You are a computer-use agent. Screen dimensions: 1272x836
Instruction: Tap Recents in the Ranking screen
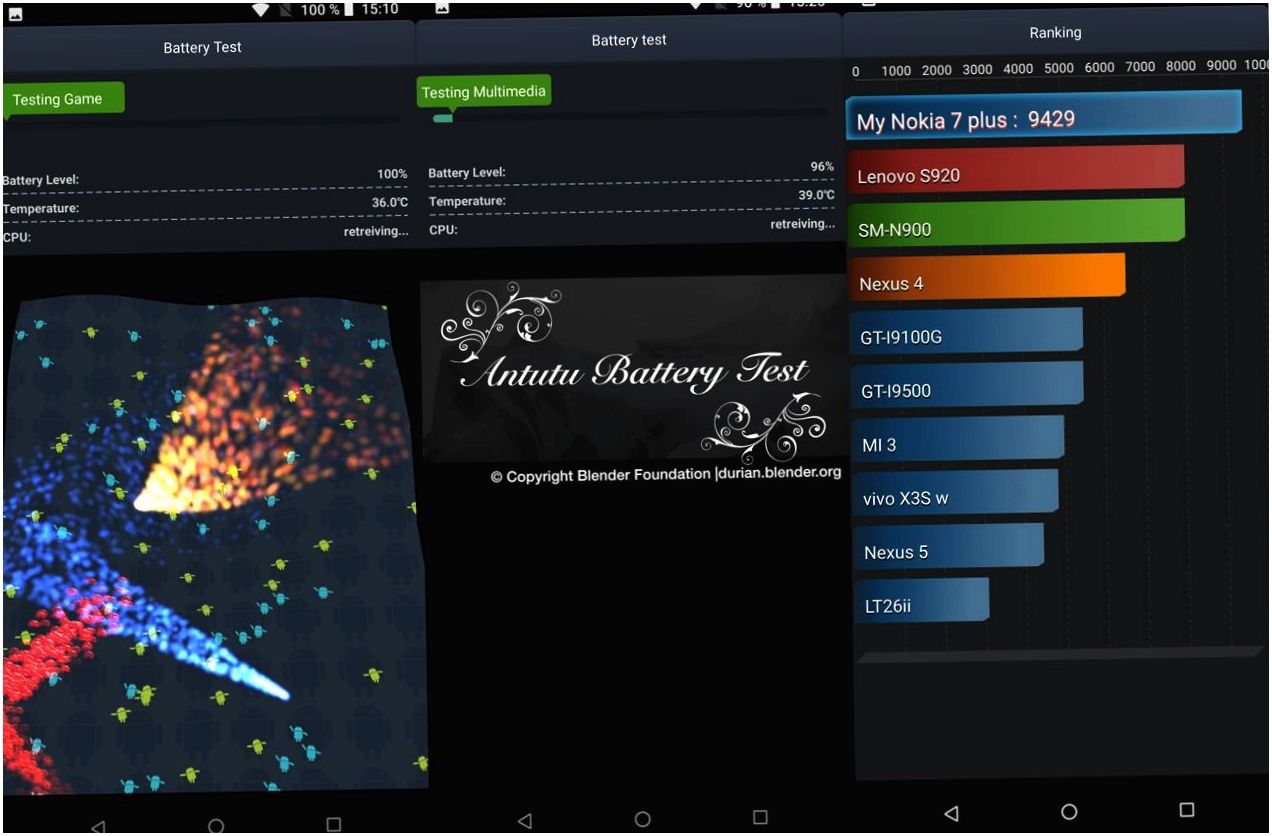point(1187,809)
